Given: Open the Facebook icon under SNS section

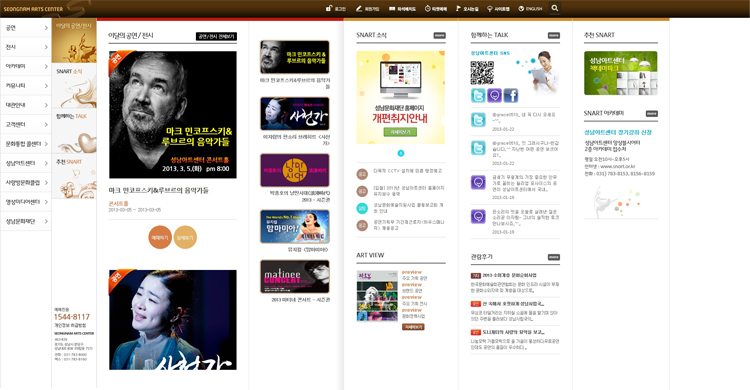Looking at the screenshot, I should [510, 95].
